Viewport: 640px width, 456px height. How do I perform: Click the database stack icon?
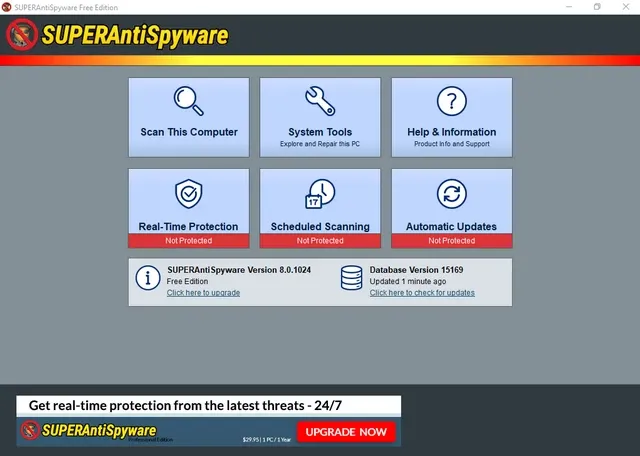coord(351,278)
